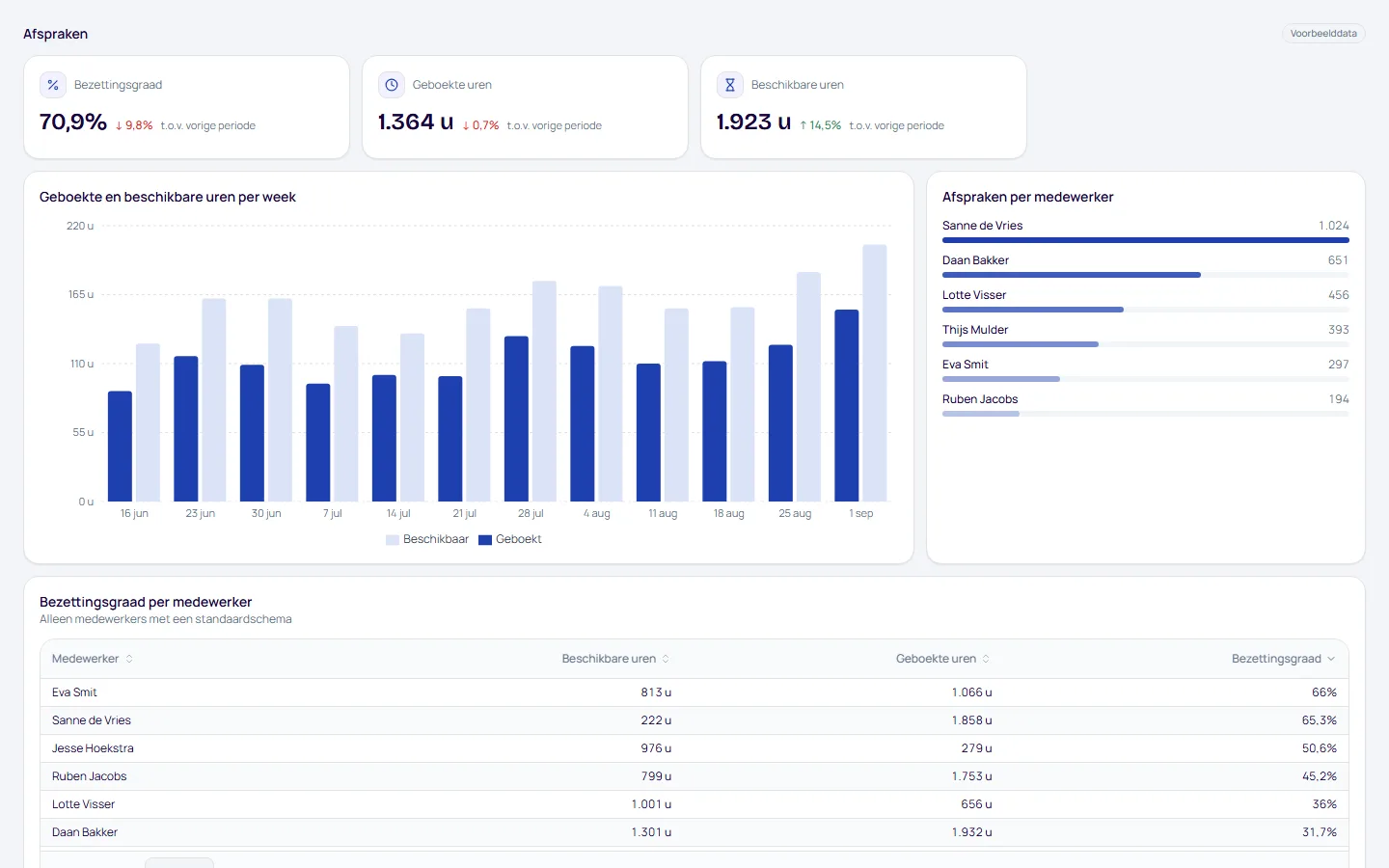The width and height of the screenshot is (1389, 868).
Task: Toggle the Beschikbaar legend swatch
Action: 393,540
